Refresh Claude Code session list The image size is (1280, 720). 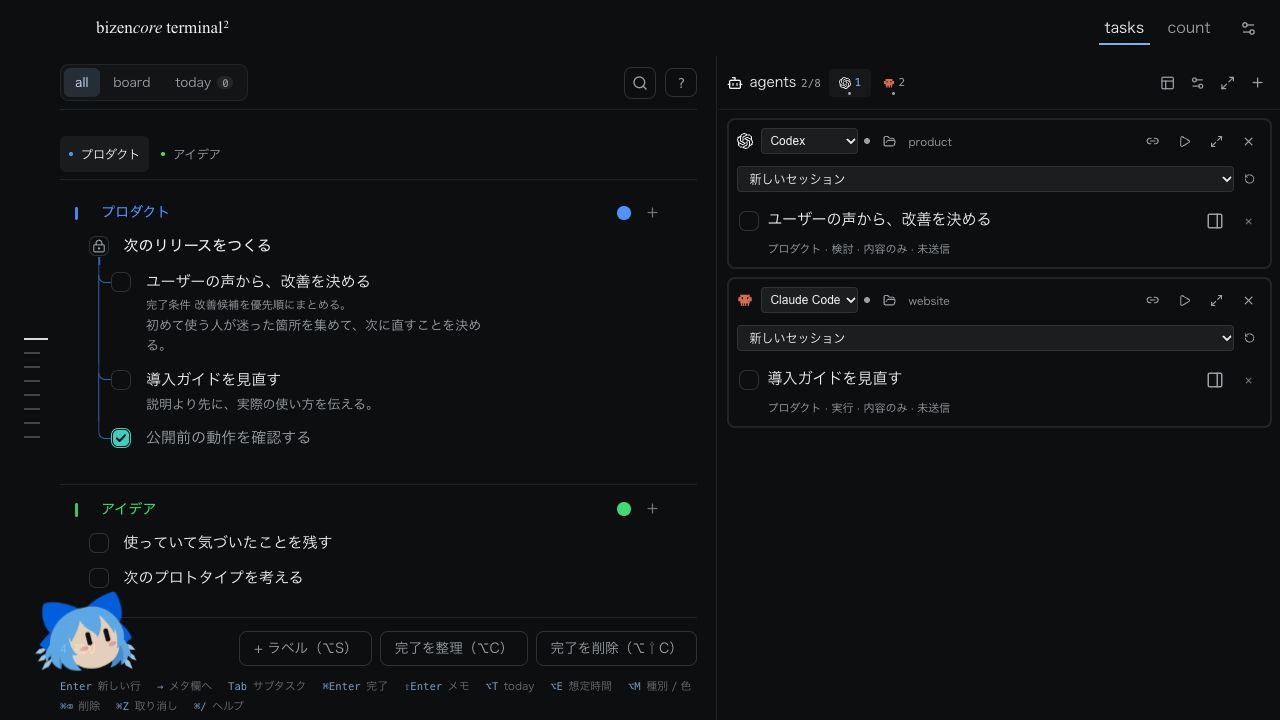(x=1249, y=338)
